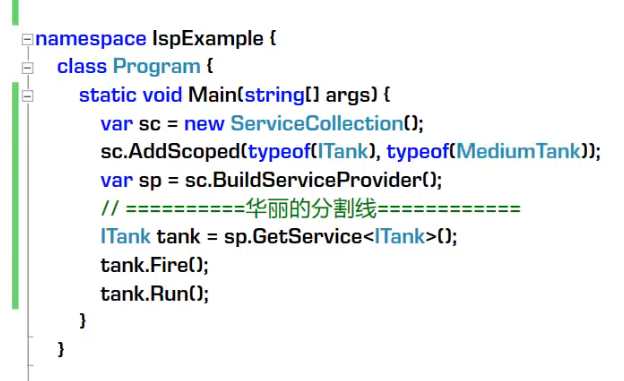Click the ServiceCollection type name

[317, 123]
